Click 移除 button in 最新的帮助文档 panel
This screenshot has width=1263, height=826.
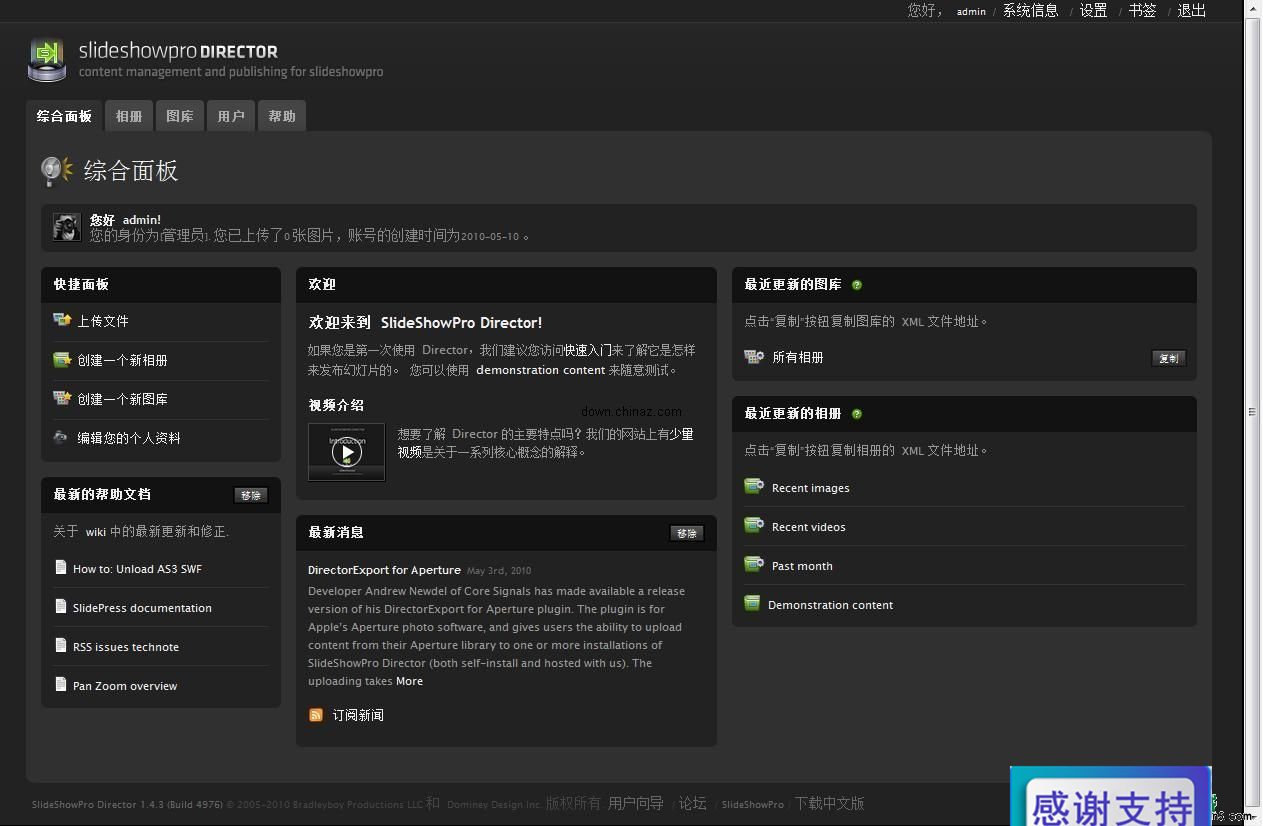coord(251,495)
